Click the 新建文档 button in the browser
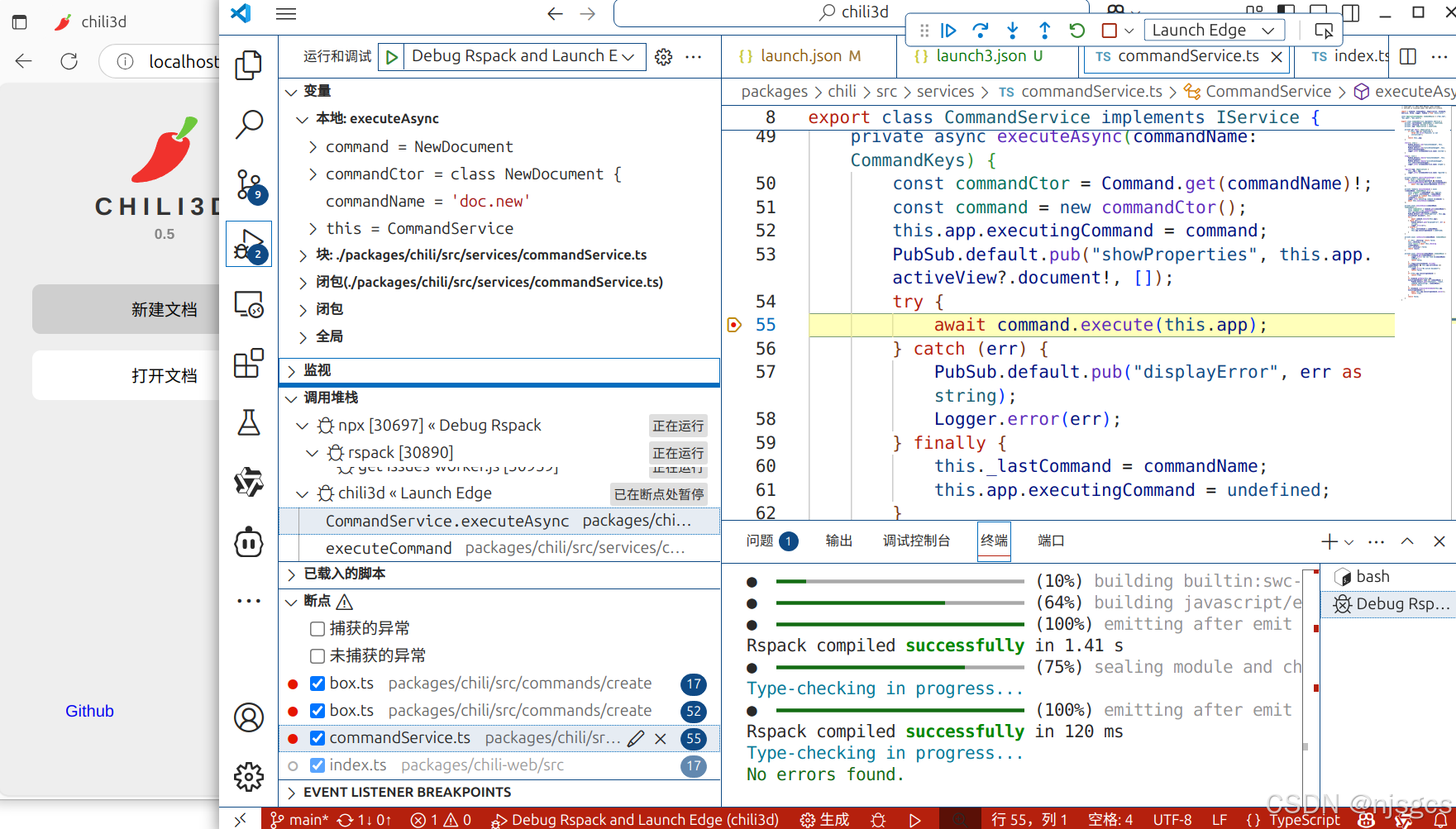Screen dimensions: 1456x829 point(163,308)
